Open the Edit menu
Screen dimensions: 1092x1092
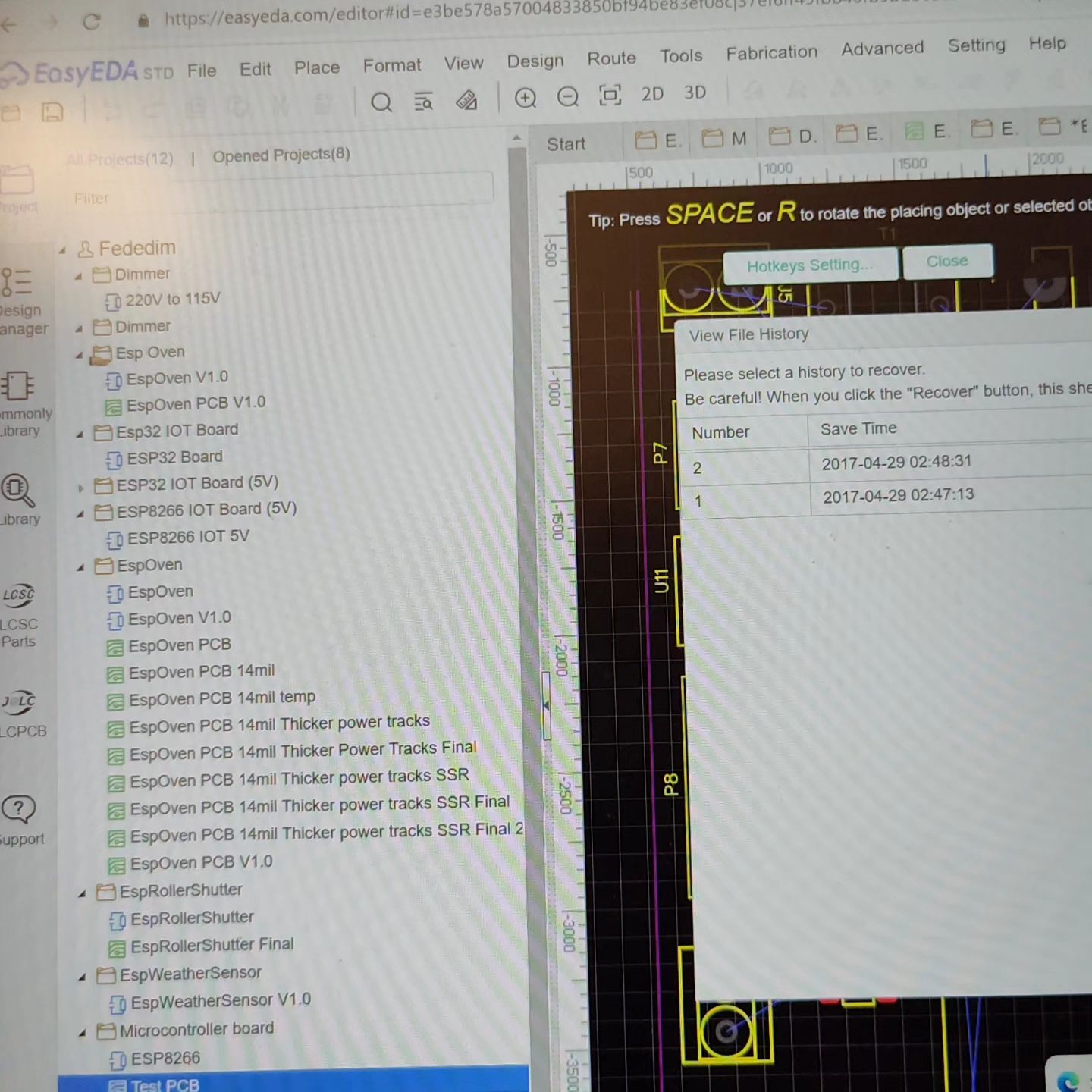255,69
